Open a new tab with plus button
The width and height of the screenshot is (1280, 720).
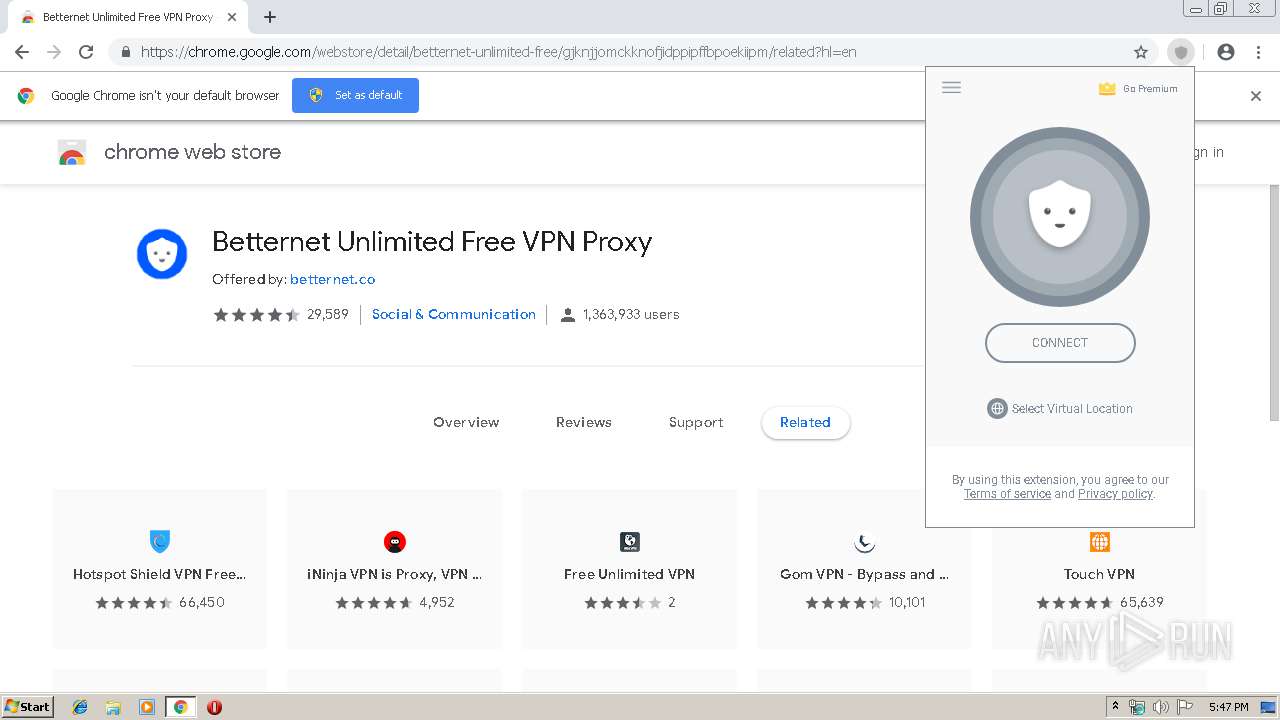[270, 17]
